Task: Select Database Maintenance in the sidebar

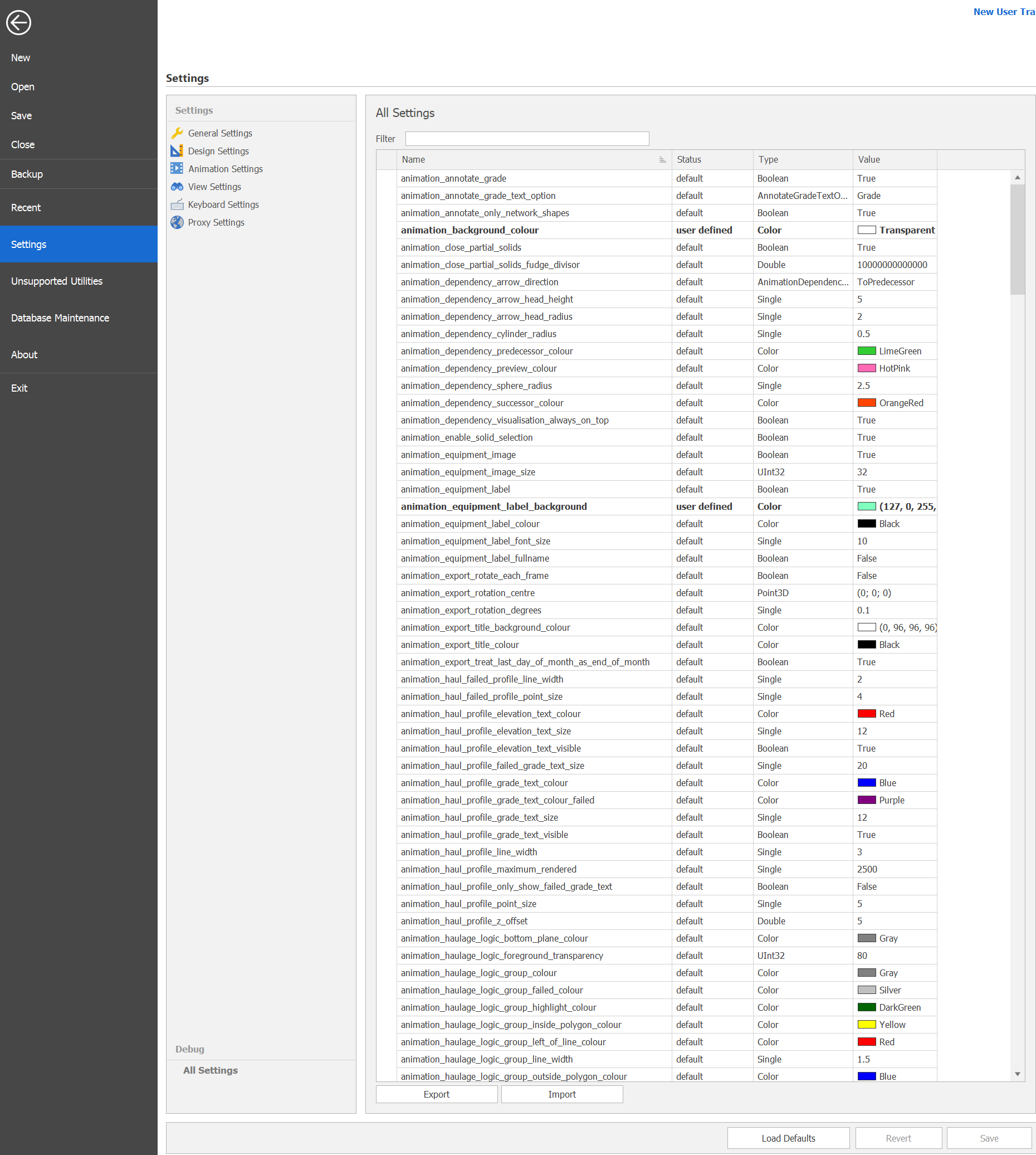Action: point(60,318)
